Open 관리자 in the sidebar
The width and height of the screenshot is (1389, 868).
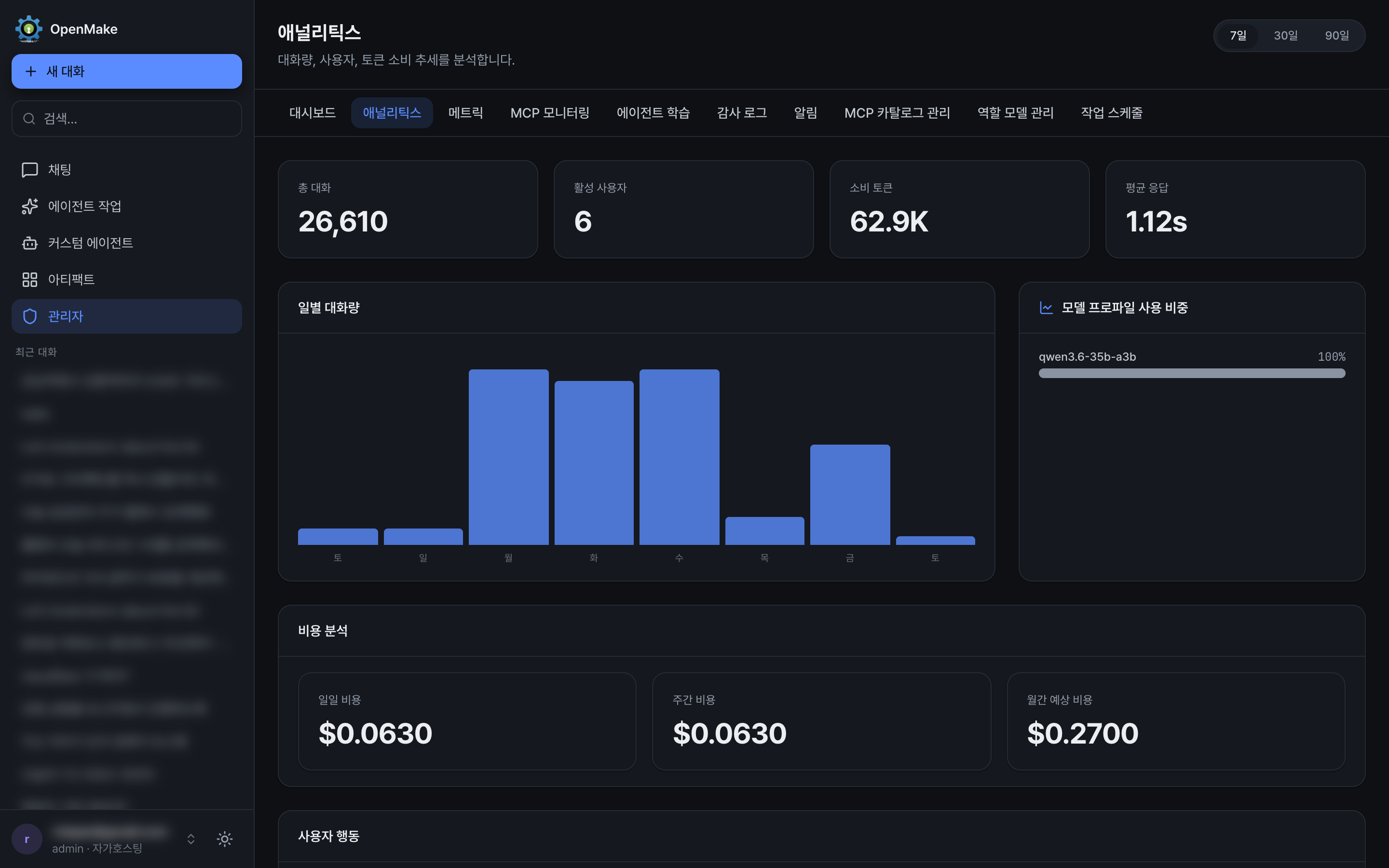point(127,316)
